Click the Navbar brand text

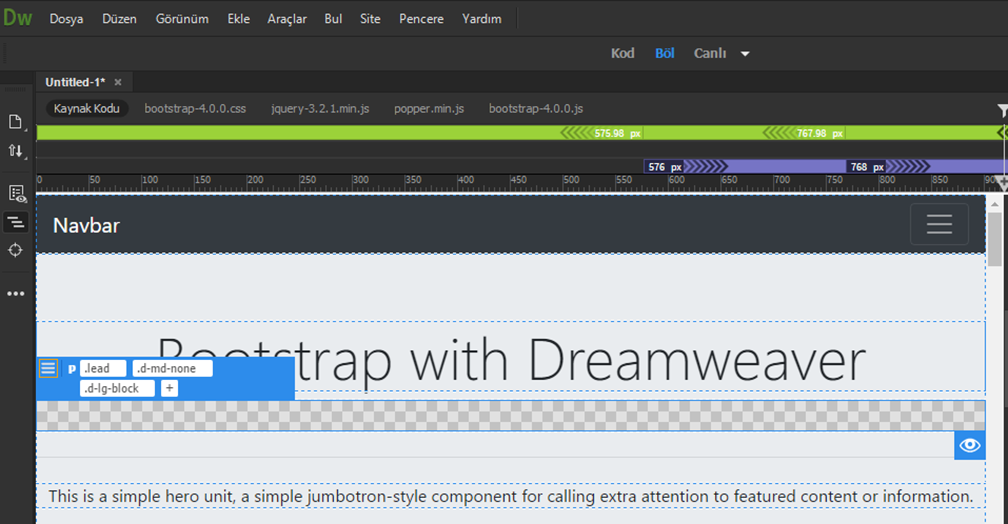tap(86, 226)
